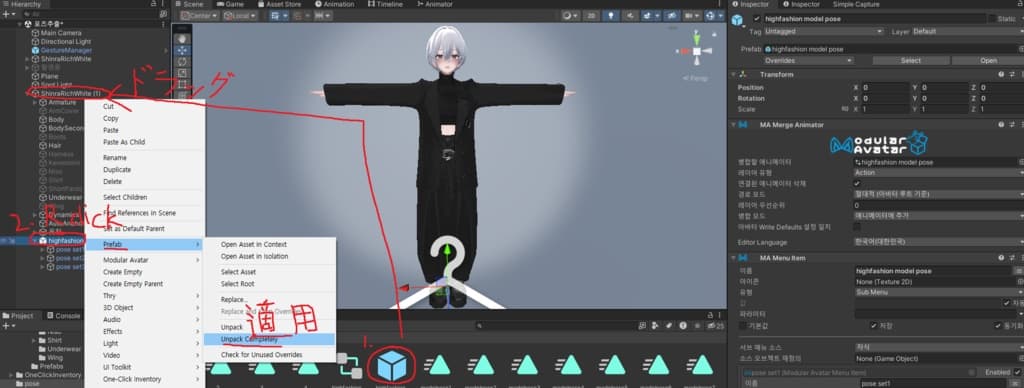
Task: Click Unpack in the Prefab submenu
Action: pos(232,327)
